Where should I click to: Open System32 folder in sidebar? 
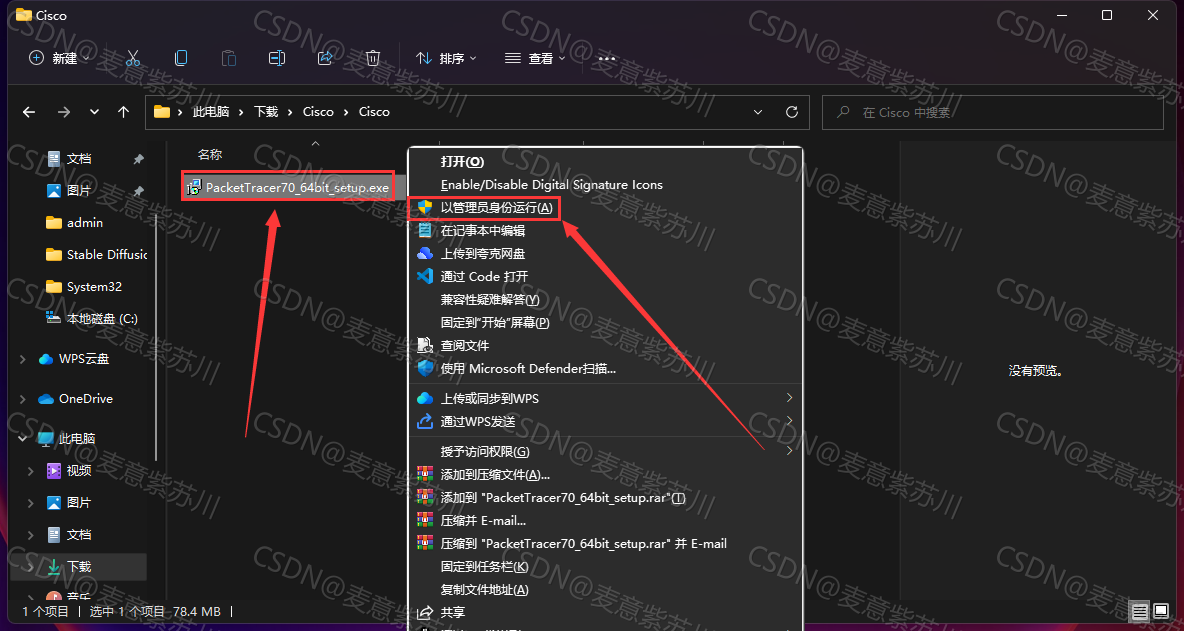point(94,287)
